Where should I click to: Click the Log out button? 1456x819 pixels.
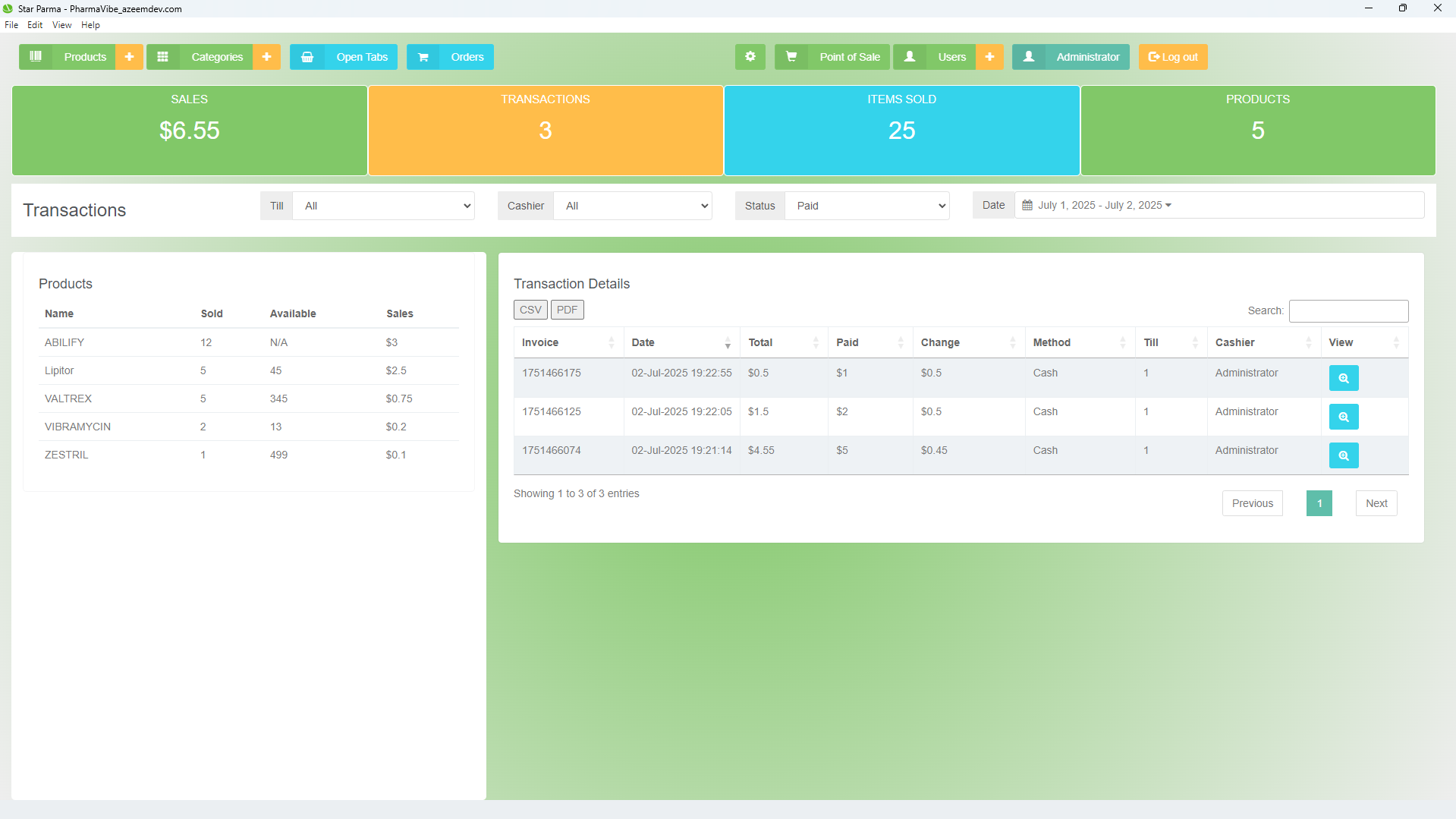pyautogui.click(x=1172, y=57)
